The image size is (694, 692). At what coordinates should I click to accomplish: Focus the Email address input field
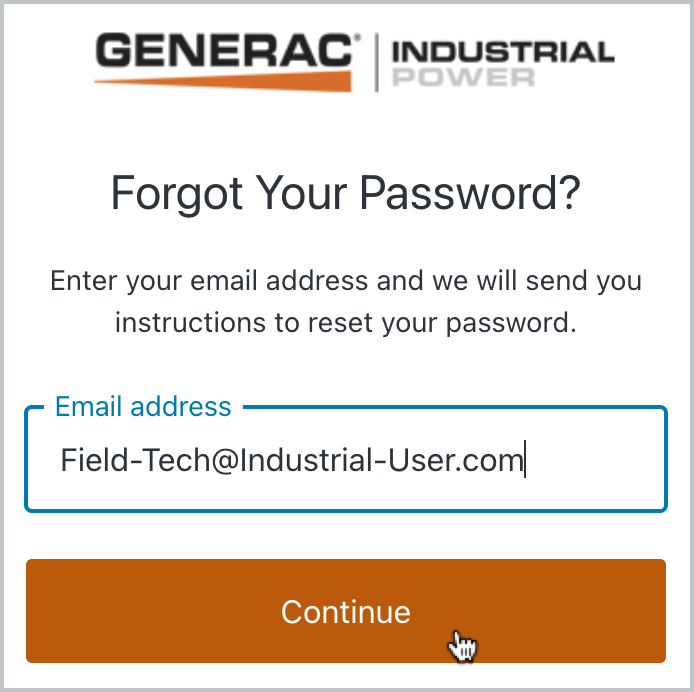coord(345,461)
